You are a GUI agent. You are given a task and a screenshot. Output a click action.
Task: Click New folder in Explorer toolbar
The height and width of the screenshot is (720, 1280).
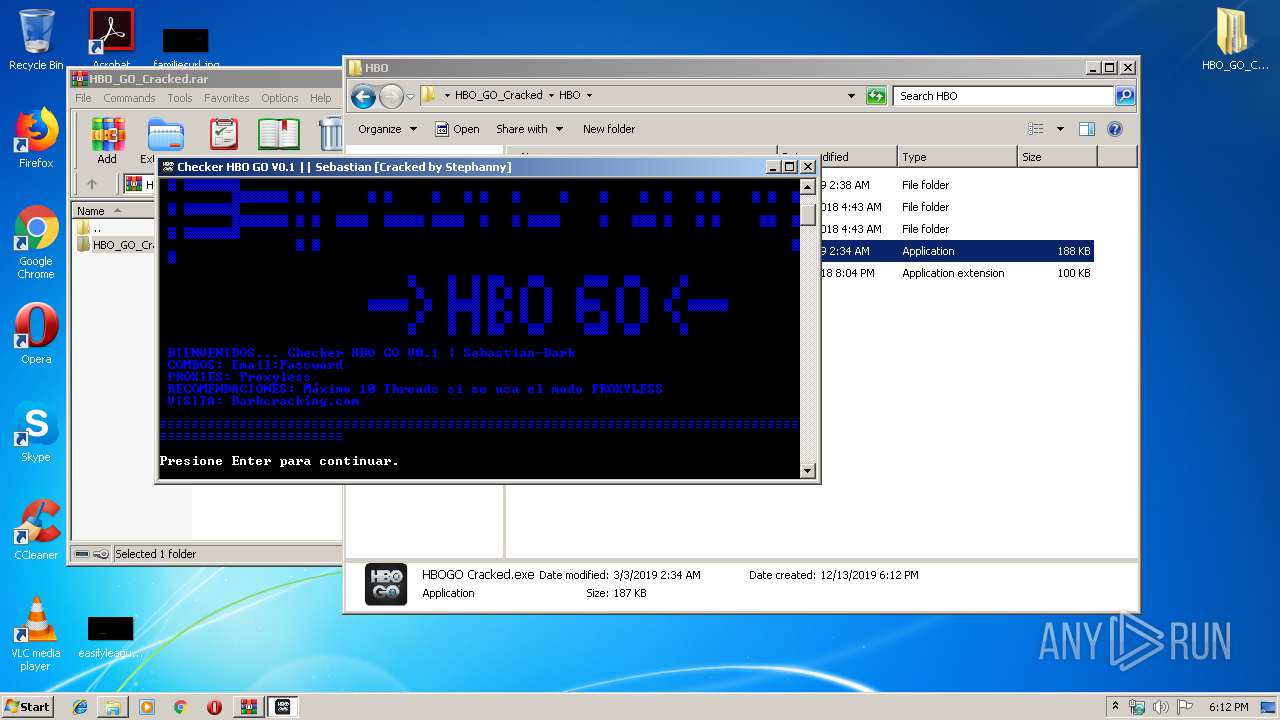point(609,129)
